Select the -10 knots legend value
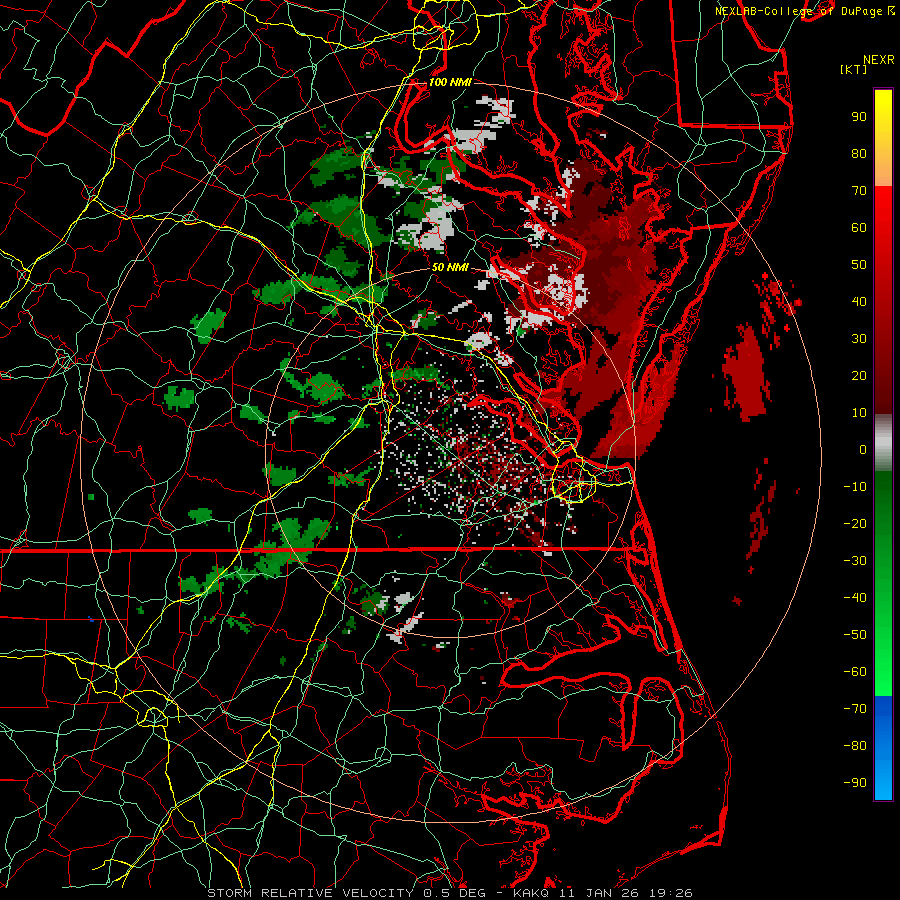Image resolution: width=900 pixels, height=900 pixels. point(855,487)
